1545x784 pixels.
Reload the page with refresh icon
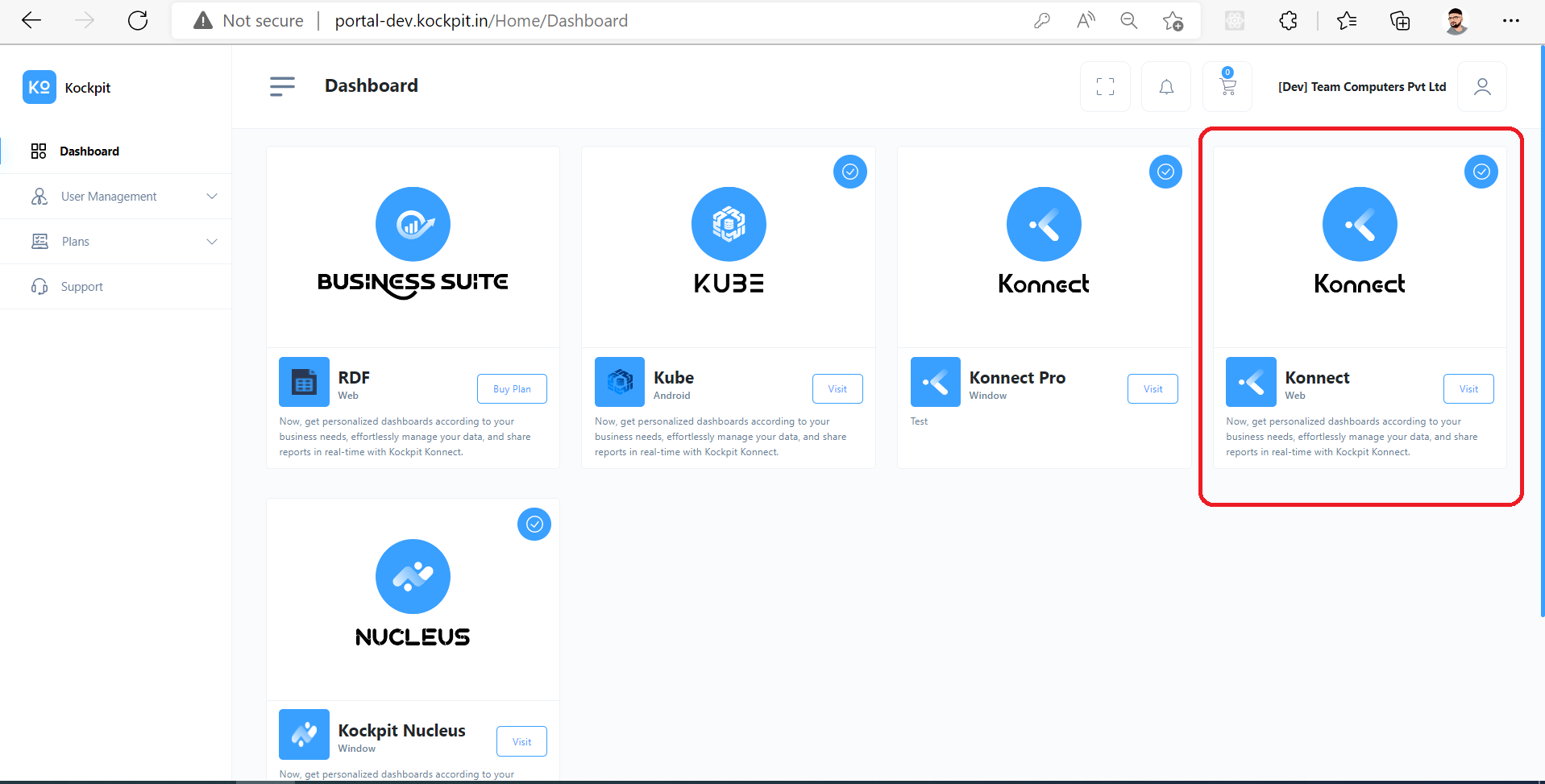click(138, 21)
